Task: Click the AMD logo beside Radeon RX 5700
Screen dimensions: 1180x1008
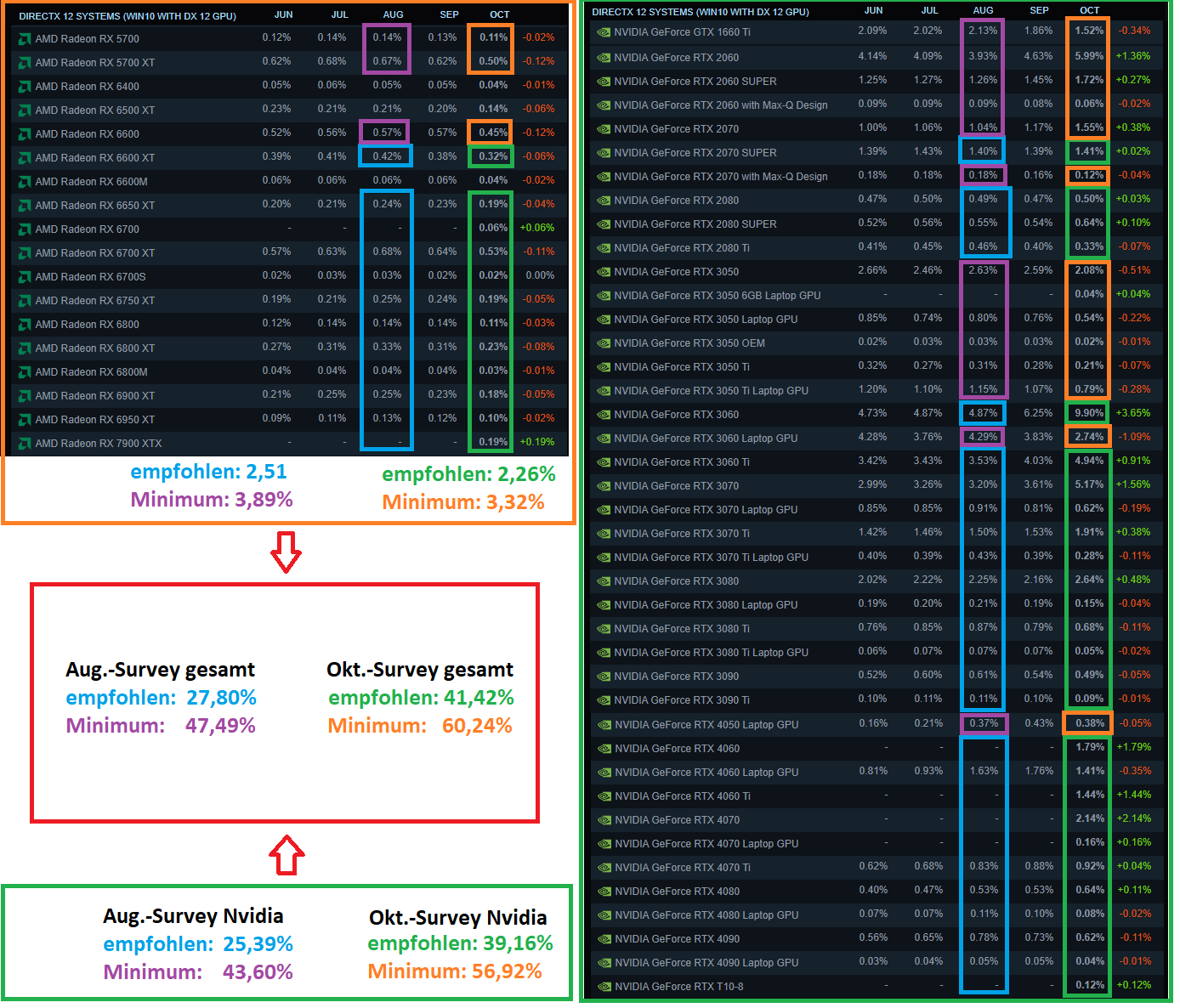Action: point(26,39)
